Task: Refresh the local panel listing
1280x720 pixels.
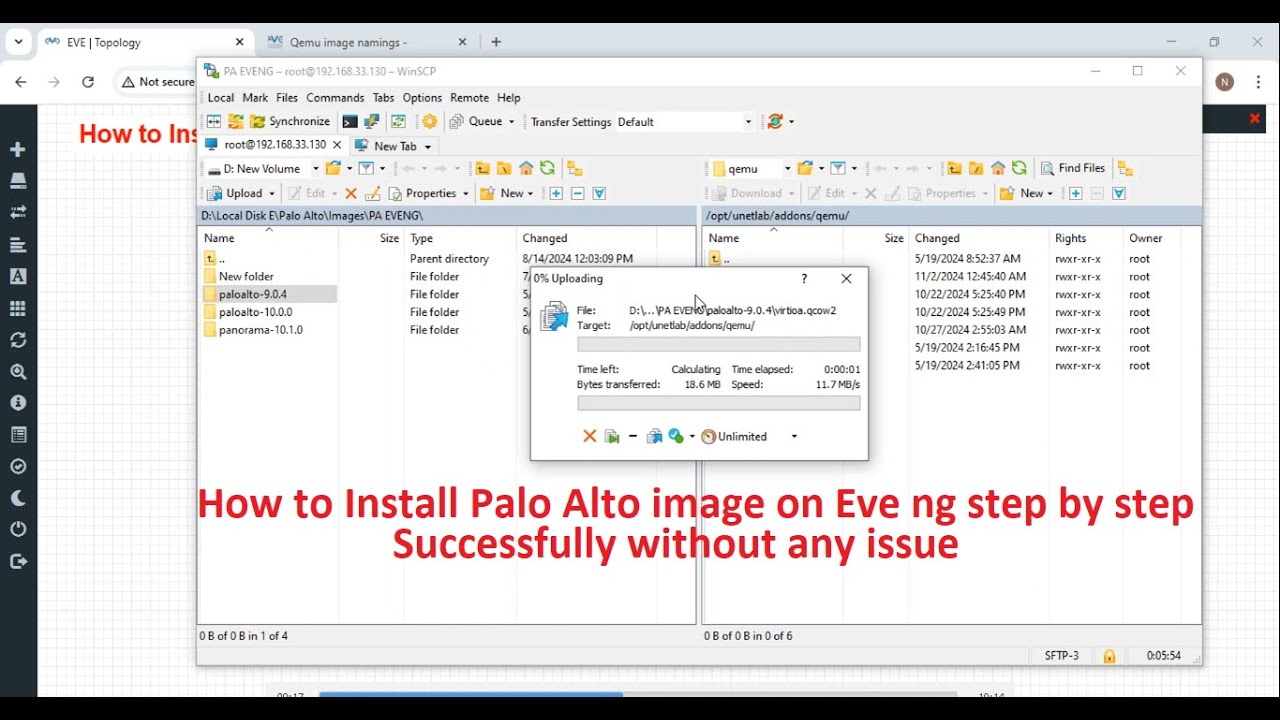Action: pos(547,168)
